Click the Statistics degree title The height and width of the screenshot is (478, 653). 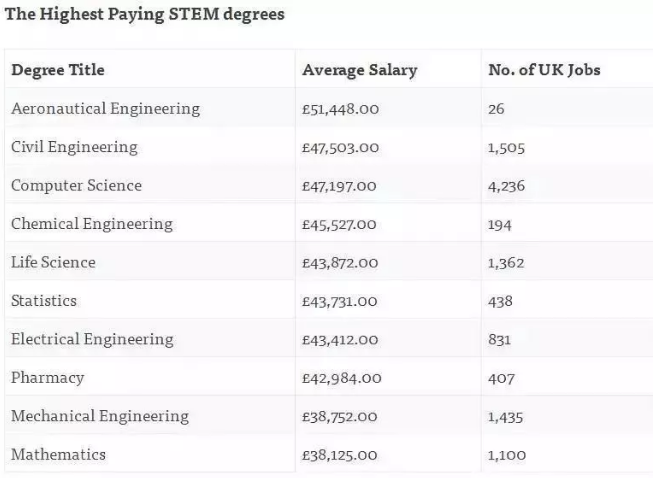44,301
